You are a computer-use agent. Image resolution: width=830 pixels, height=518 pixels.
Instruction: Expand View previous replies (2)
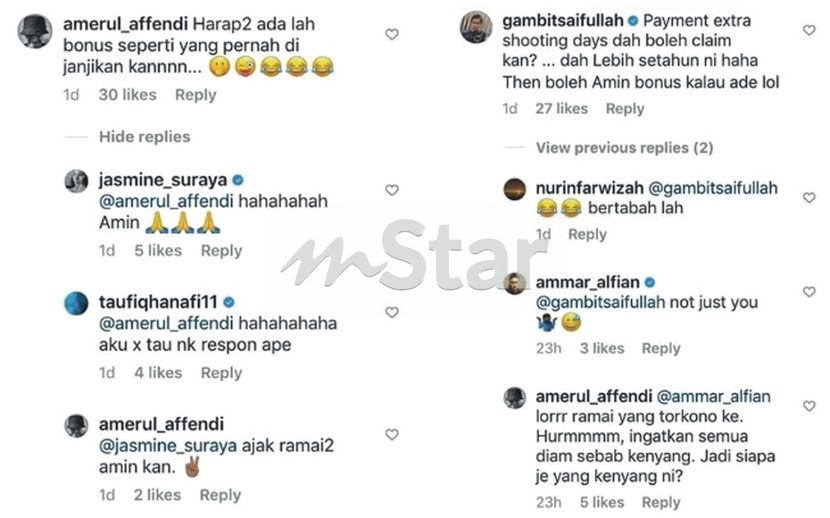(x=625, y=148)
